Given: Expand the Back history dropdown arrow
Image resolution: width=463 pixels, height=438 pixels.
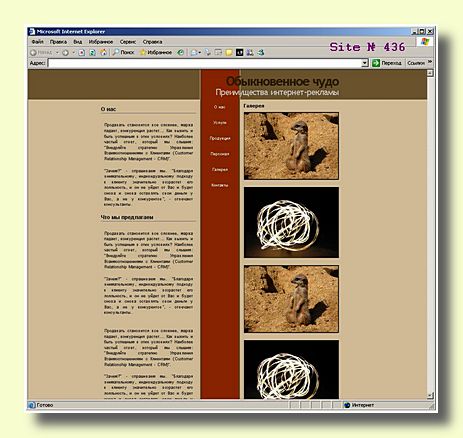Looking at the screenshot, I should (x=57, y=53).
